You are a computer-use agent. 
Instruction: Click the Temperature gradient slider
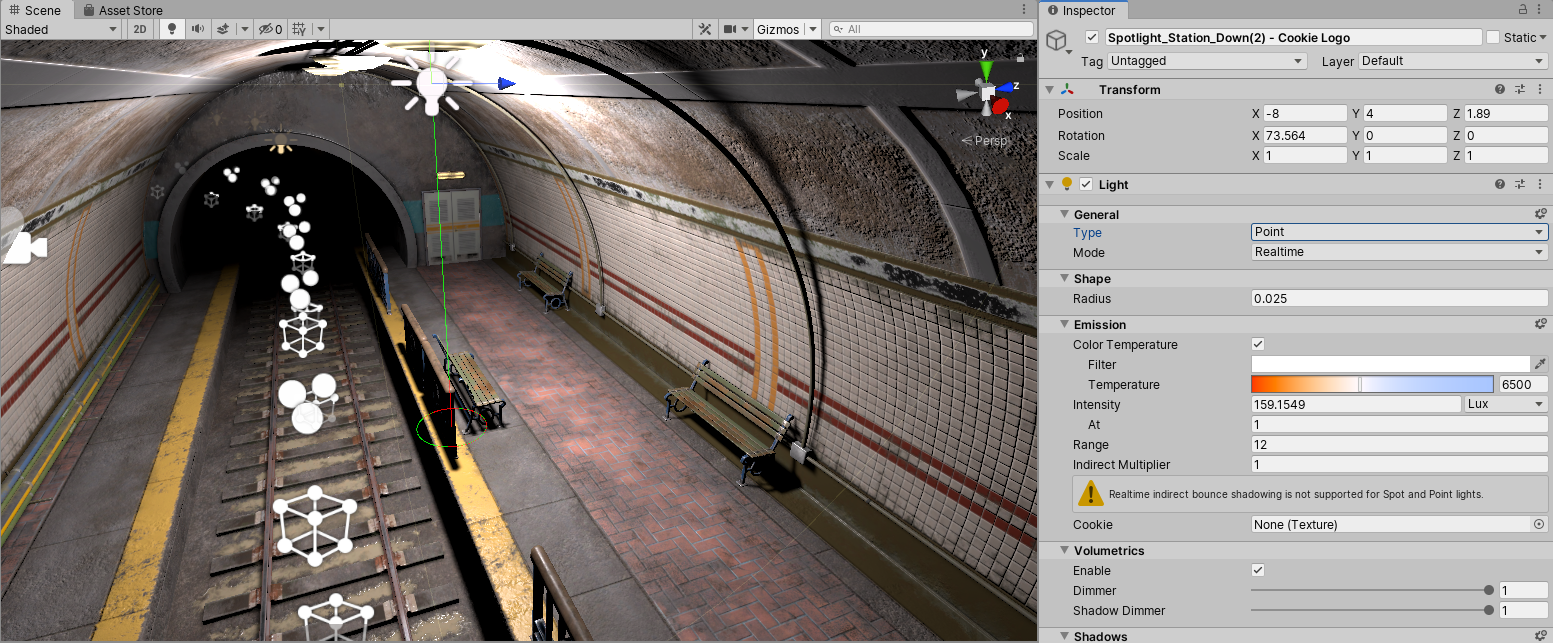click(x=1371, y=385)
